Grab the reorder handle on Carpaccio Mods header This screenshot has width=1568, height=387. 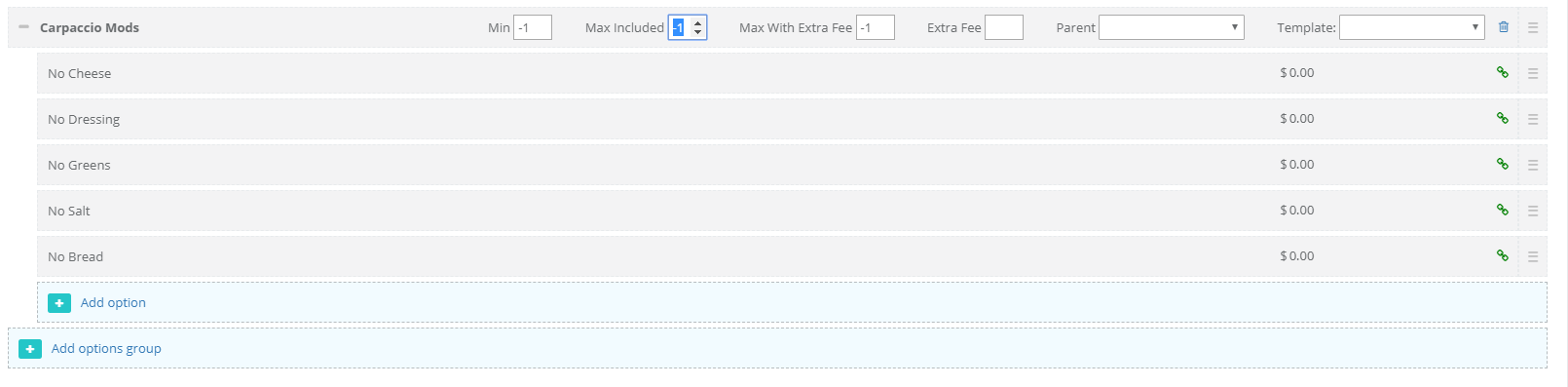click(1533, 27)
